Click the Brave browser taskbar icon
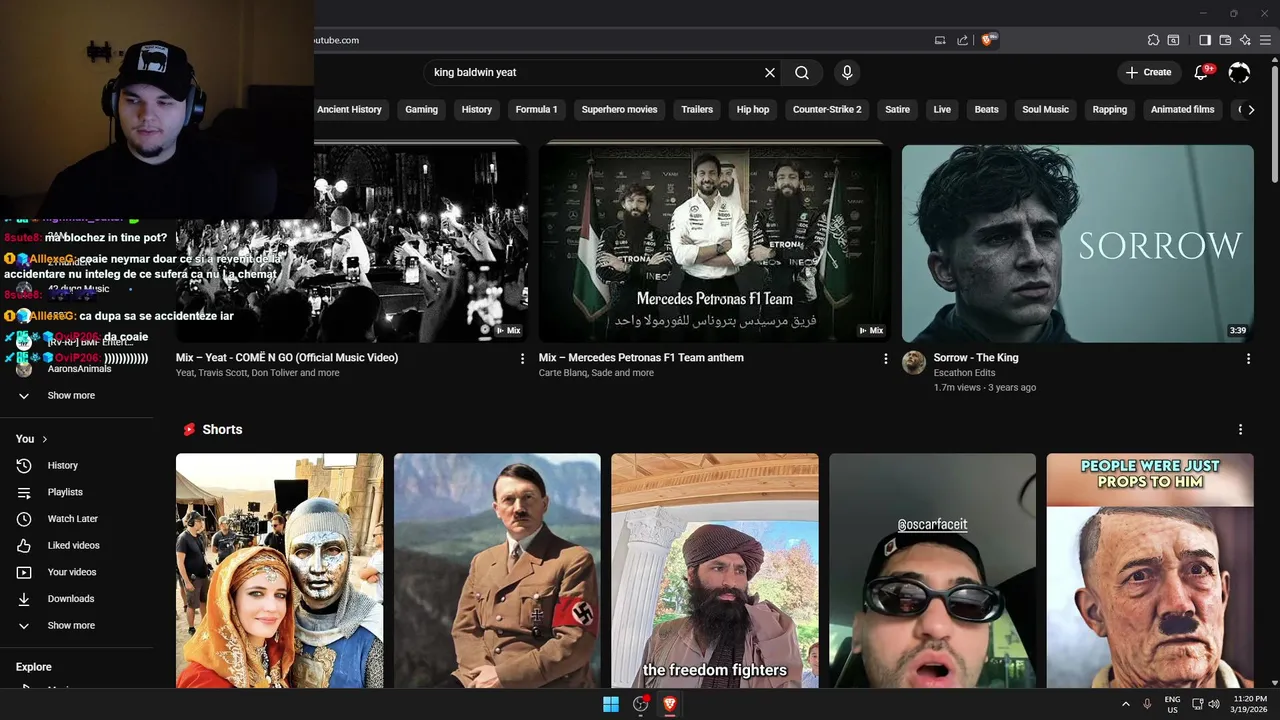 pyautogui.click(x=670, y=704)
